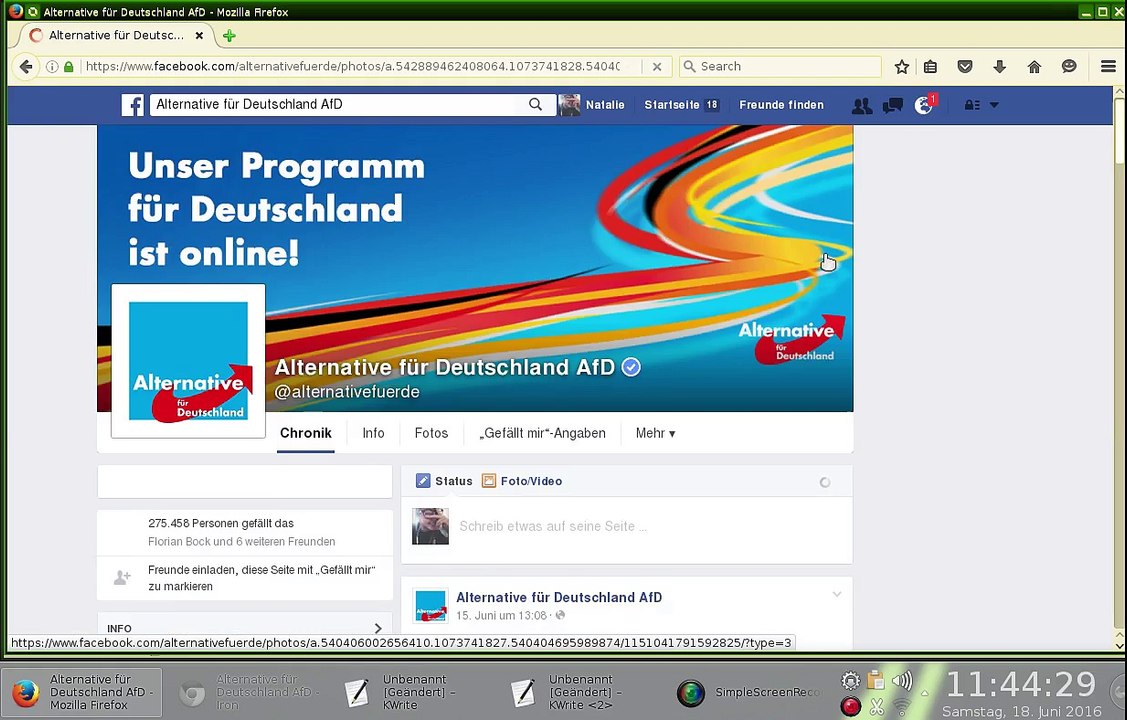Go to Firefox home page icon
The height and width of the screenshot is (720, 1127).
point(1034,67)
